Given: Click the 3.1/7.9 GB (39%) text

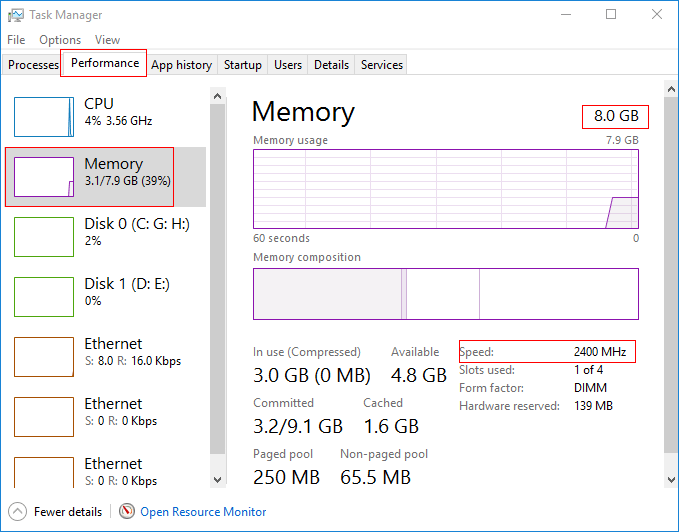Looking at the screenshot, I should click(x=127, y=181).
